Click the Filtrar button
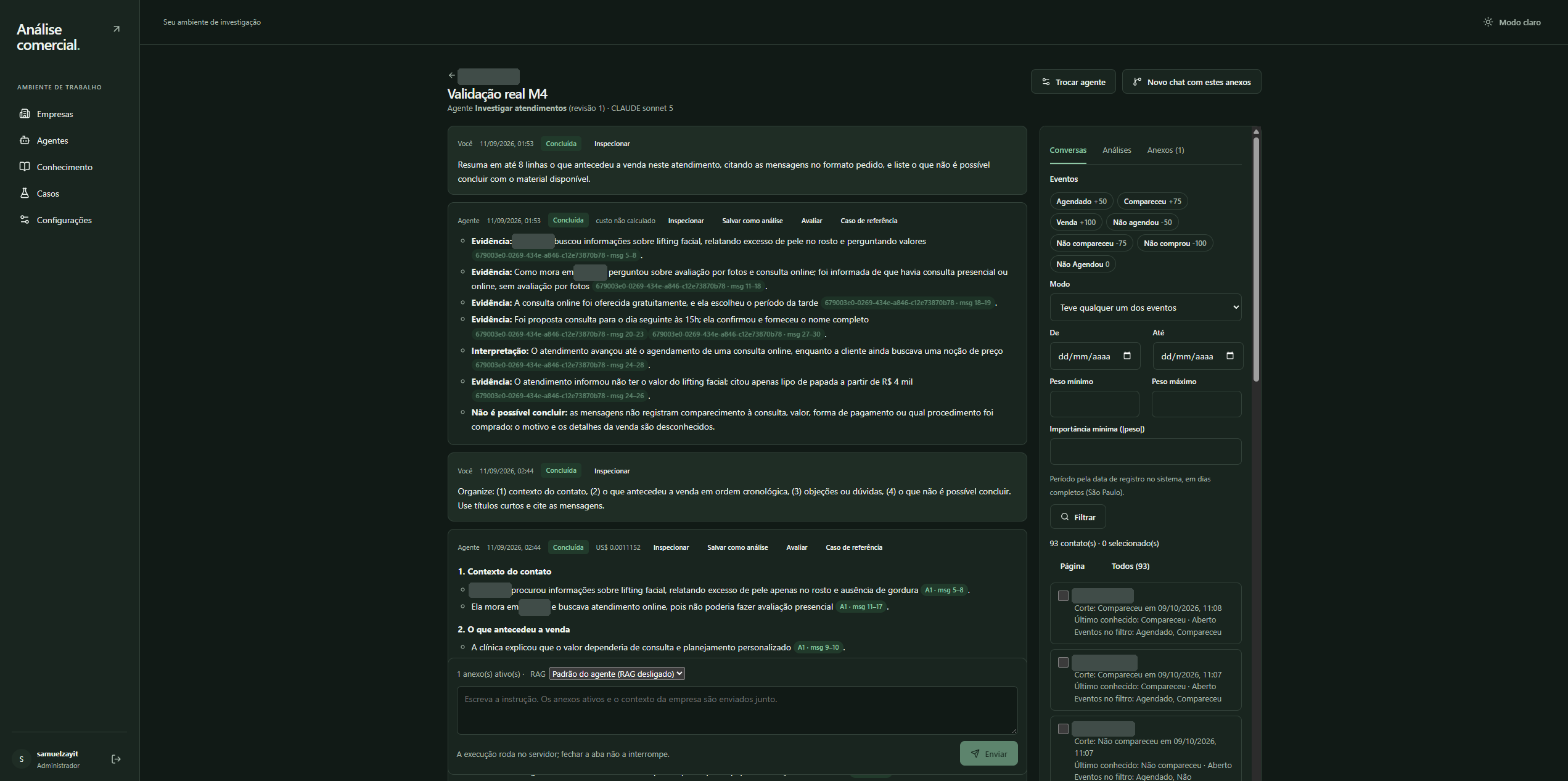Viewport: 1568px width, 781px height. (1078, 517)
